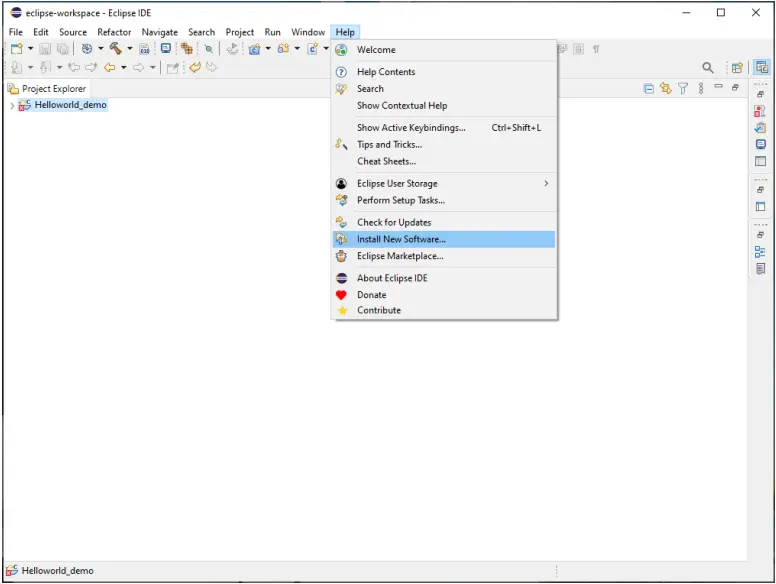Click the New wizard toolbar icon

(16, 49)
